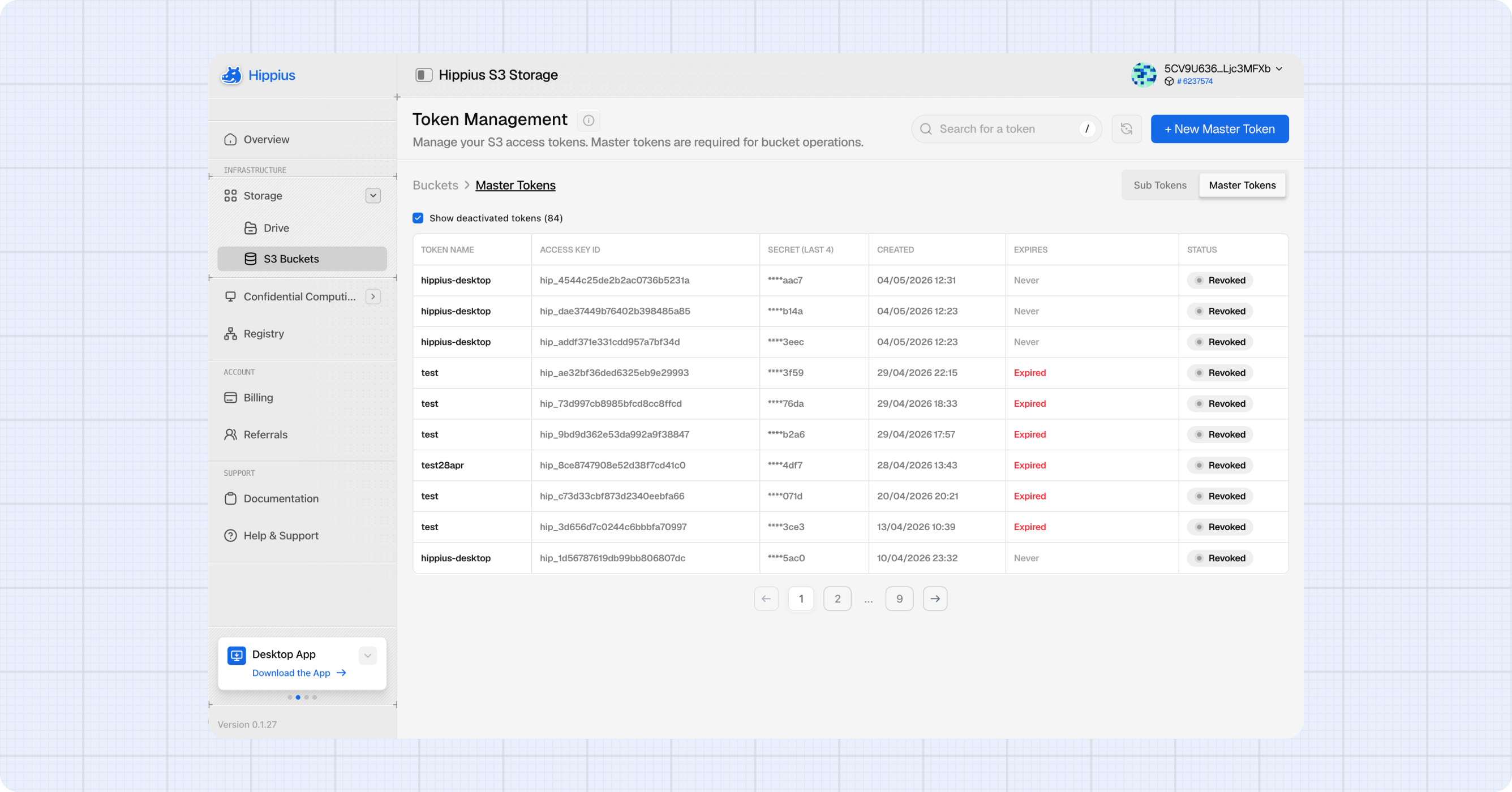
Task: Go to the previous page arrow
Action: (x=766, y=599)
